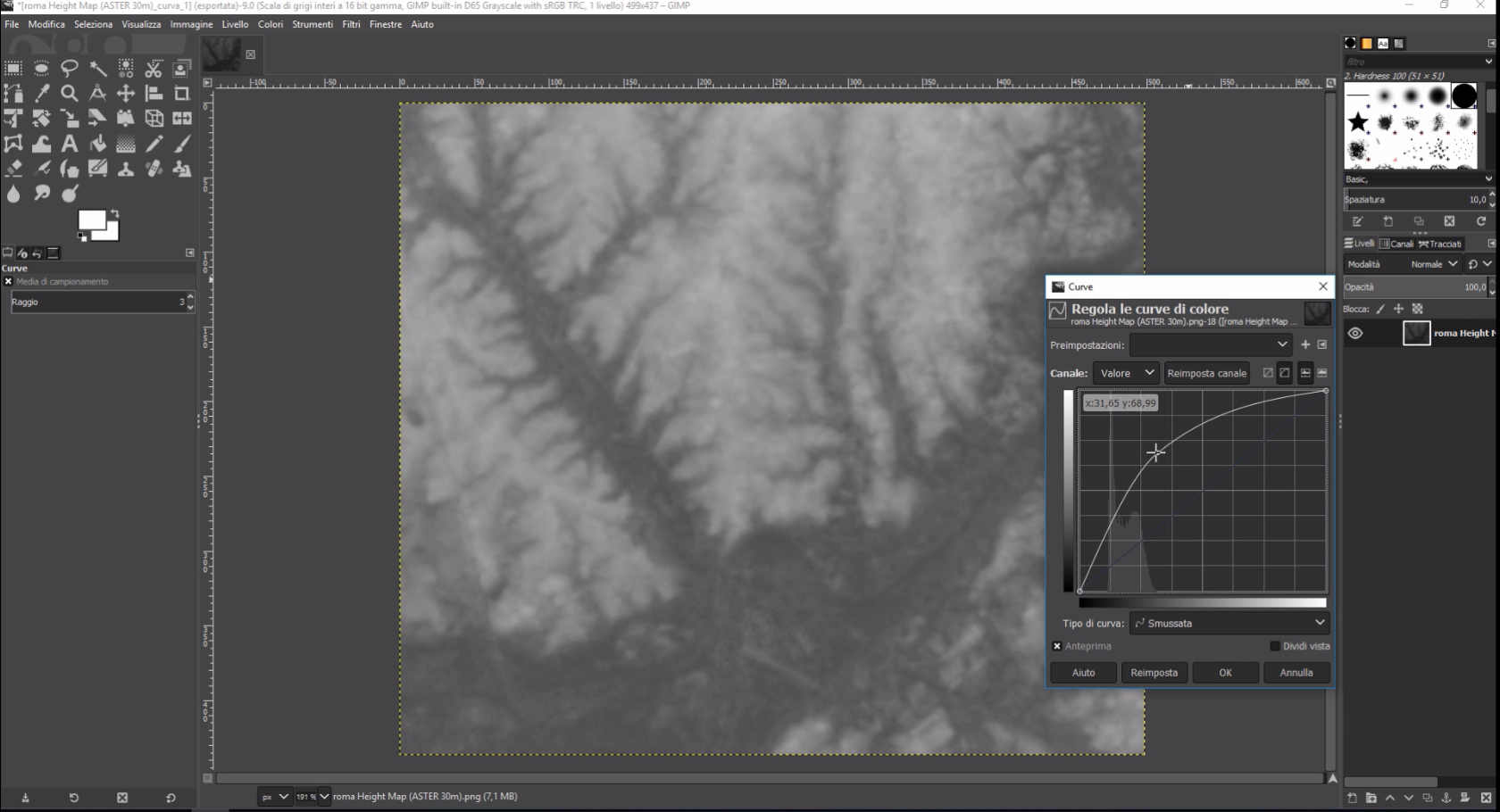
Task: Click Reimposta to reset the curve
Action: 1154,673
